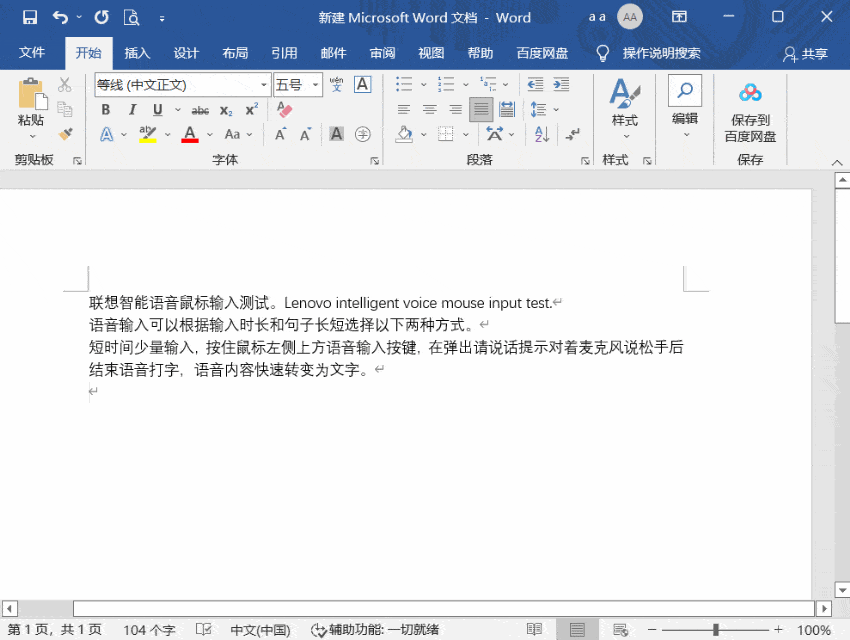Click the zoom slider in the status bar
850x640 pixels.
pyautogui.click(x=718, y=630)
